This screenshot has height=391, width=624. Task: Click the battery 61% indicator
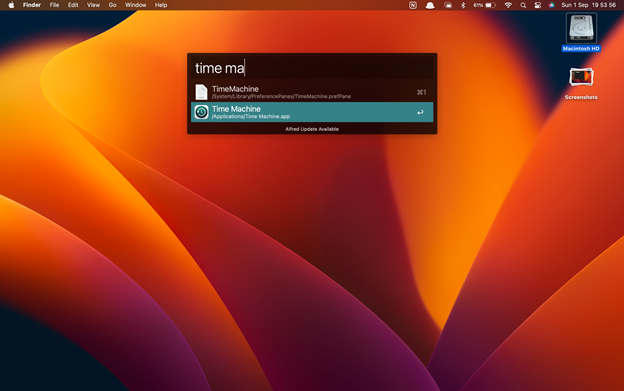(484, 5)
